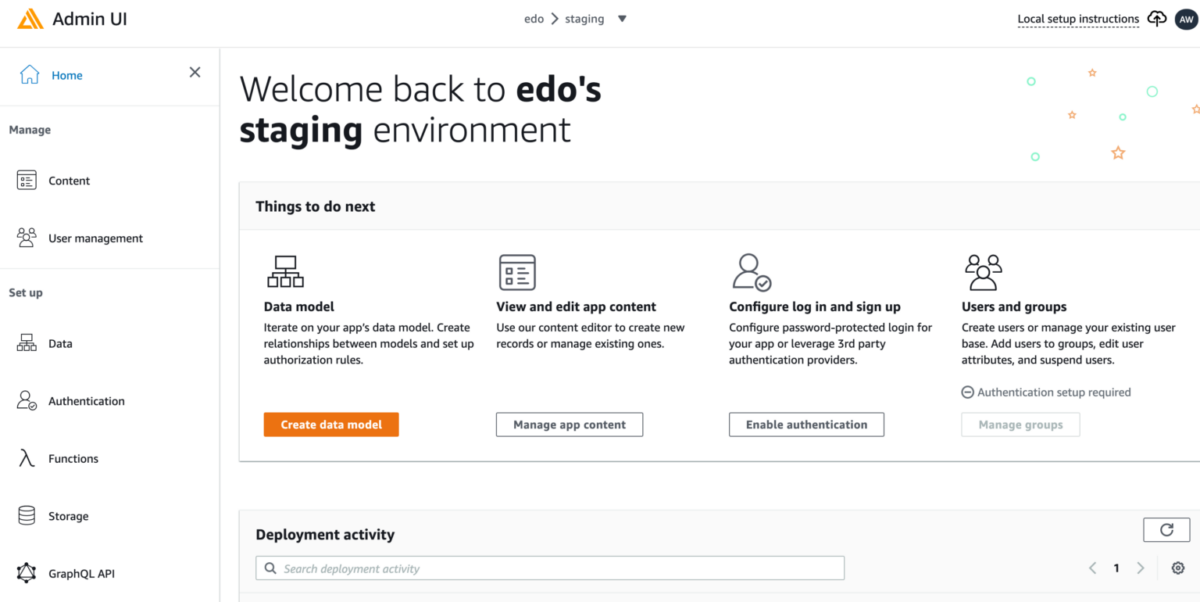The height and width of the screenshot is (602, 1200).
Task: Click the cloud deploy icon in header
Action: [1157, 19]
